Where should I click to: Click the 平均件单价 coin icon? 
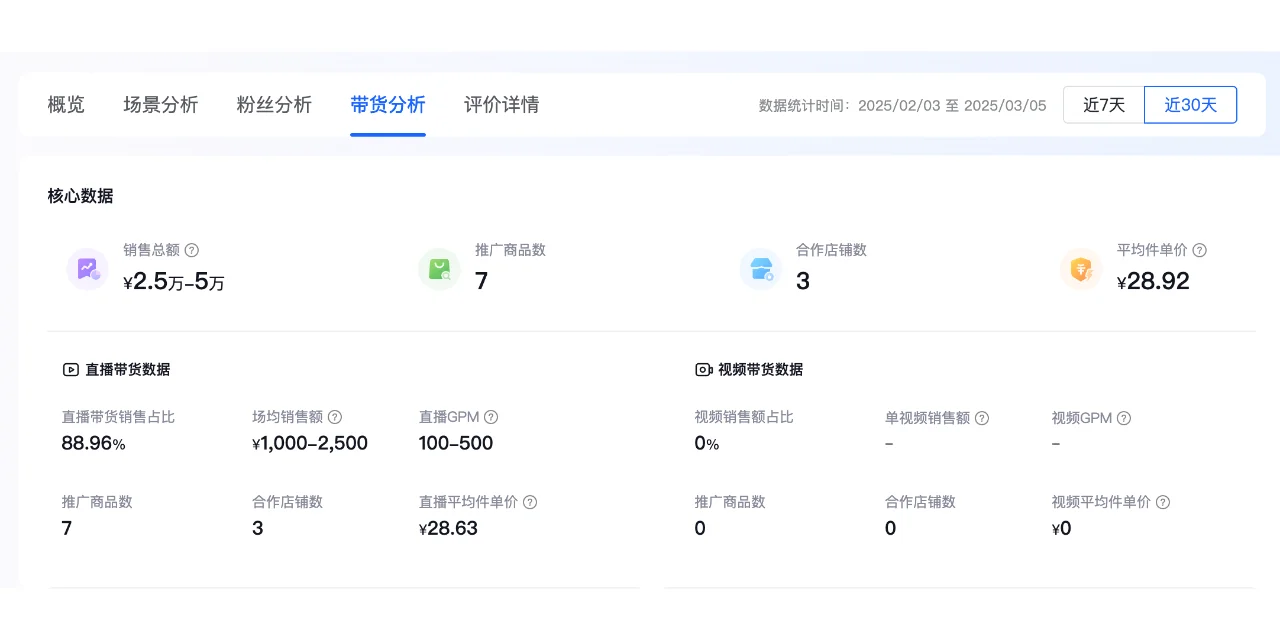coord(1081,268)
